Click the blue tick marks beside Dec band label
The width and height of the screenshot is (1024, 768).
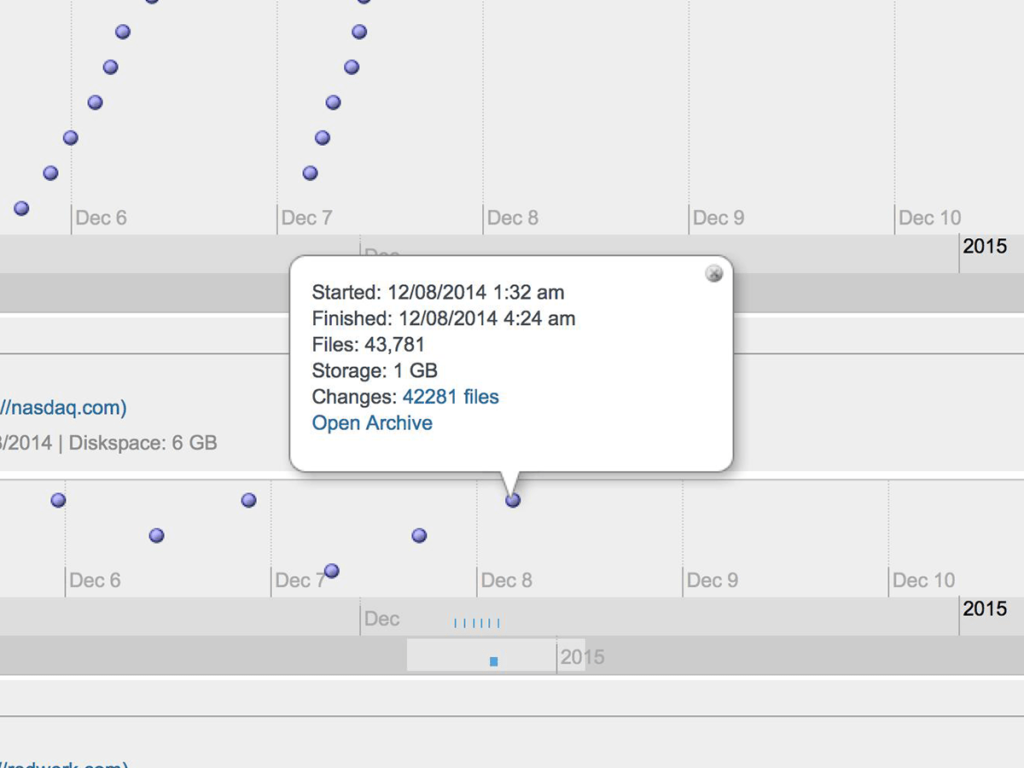point(477,623)
